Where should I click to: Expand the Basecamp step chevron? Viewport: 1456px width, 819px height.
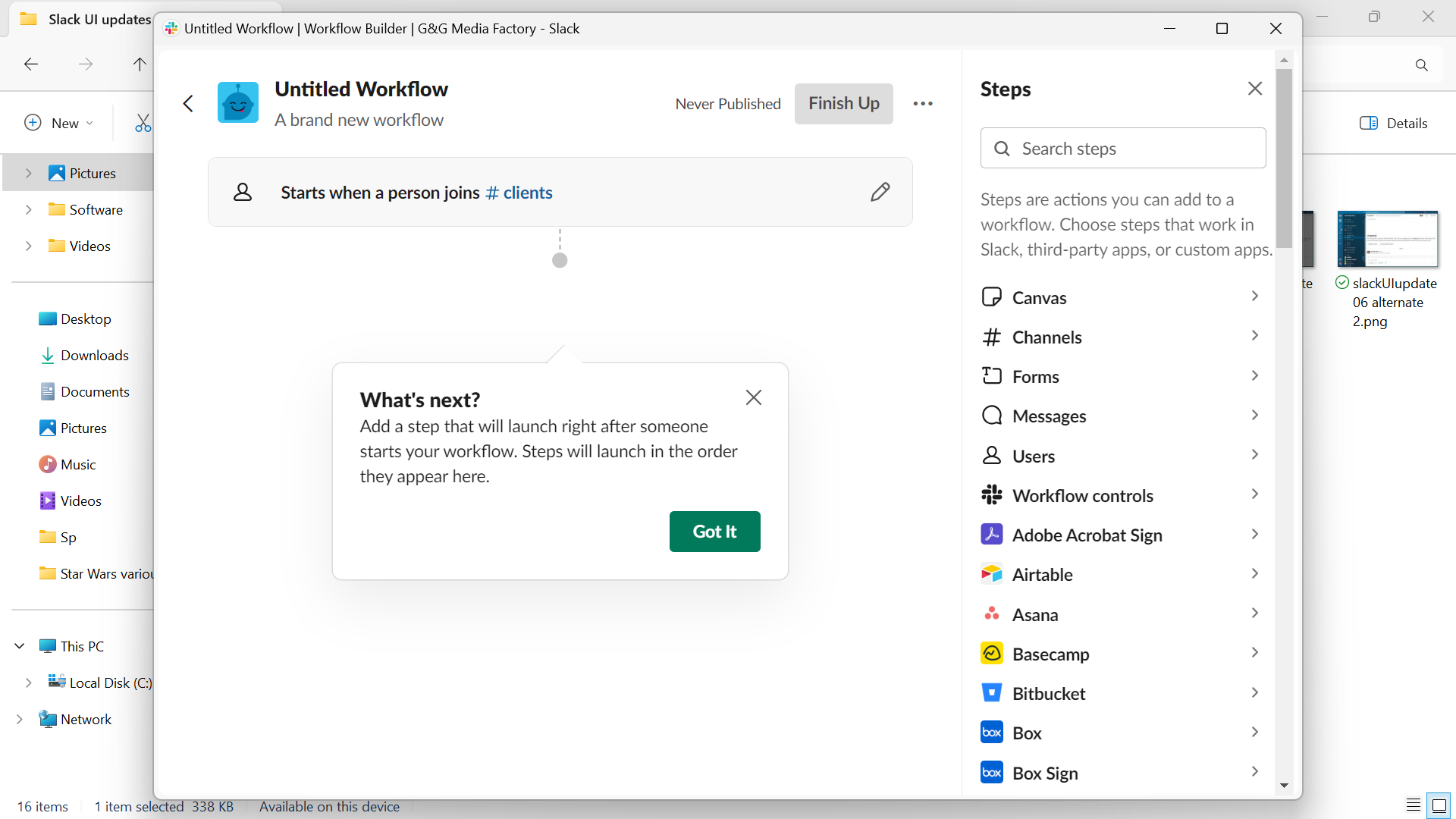pyautogui.click(x=1255, y=652)
